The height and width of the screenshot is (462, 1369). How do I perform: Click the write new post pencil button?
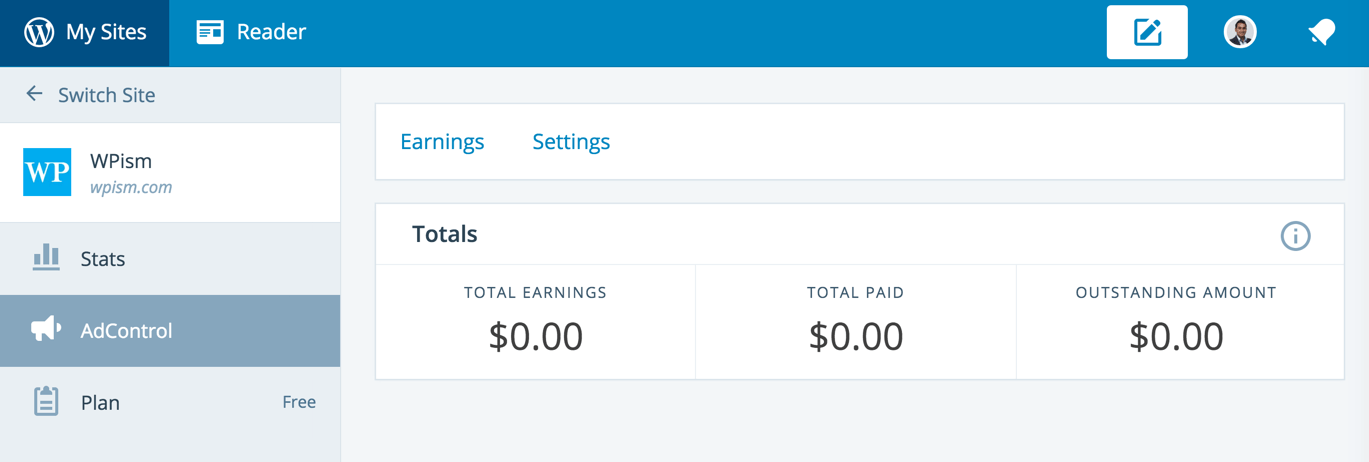tap(1147, 32)
